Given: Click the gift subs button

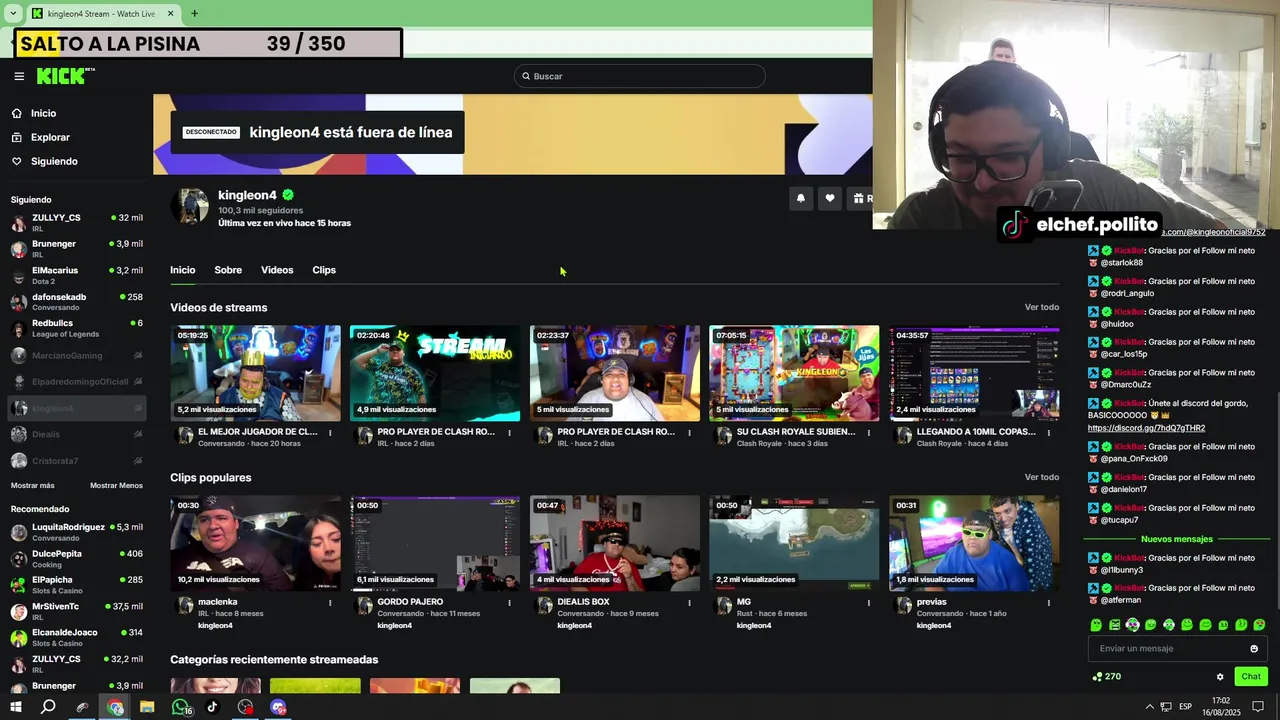Looking at the screenshot, I should click(x=860, y=198).
